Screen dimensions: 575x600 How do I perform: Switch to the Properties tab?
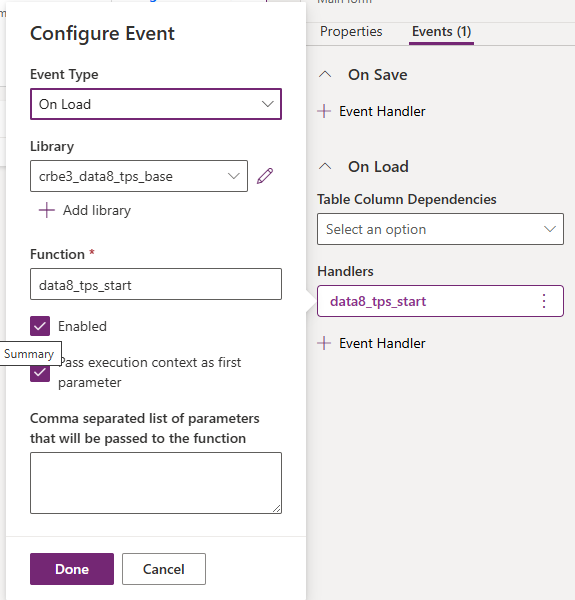(351, 31)
